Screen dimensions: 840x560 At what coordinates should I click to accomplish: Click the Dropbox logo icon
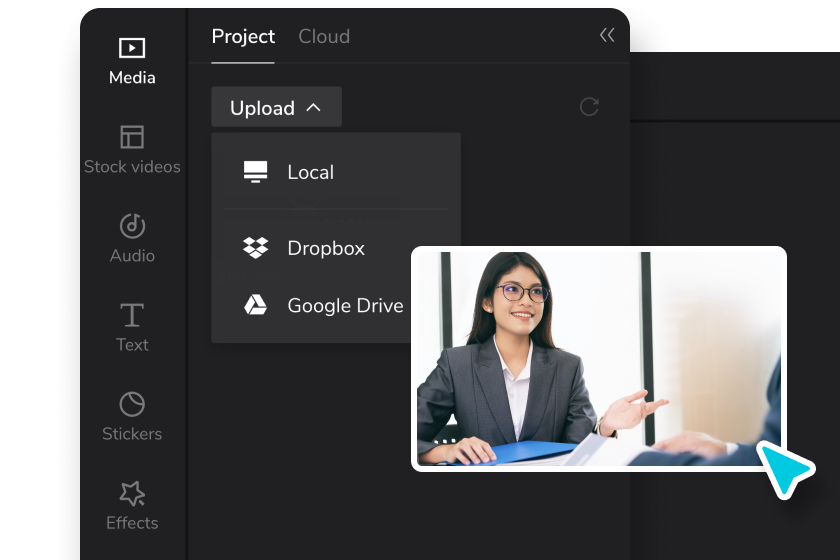pos(256,248)
